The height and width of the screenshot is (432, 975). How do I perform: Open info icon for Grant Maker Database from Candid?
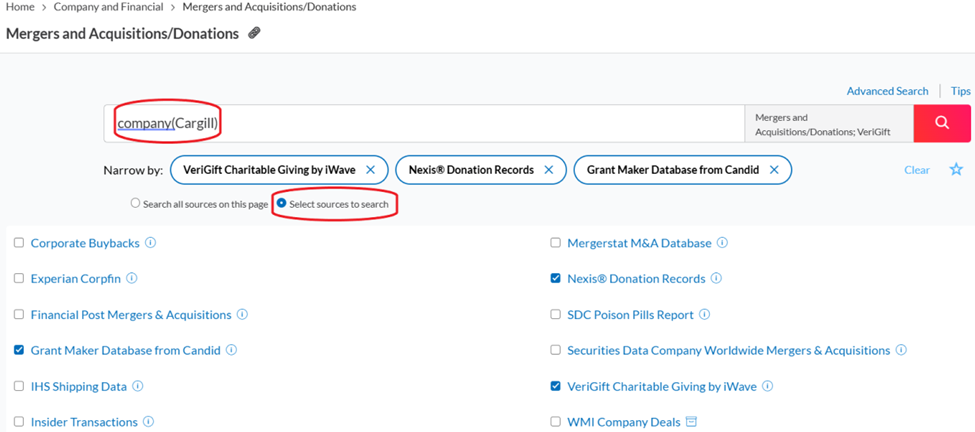tap(231, 351)
